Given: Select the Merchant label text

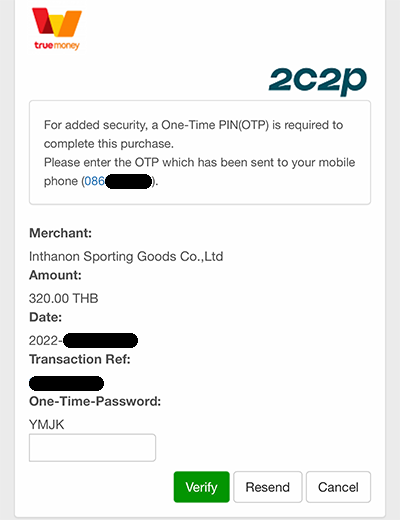Looking at the screenshot, I should [60, 233].
